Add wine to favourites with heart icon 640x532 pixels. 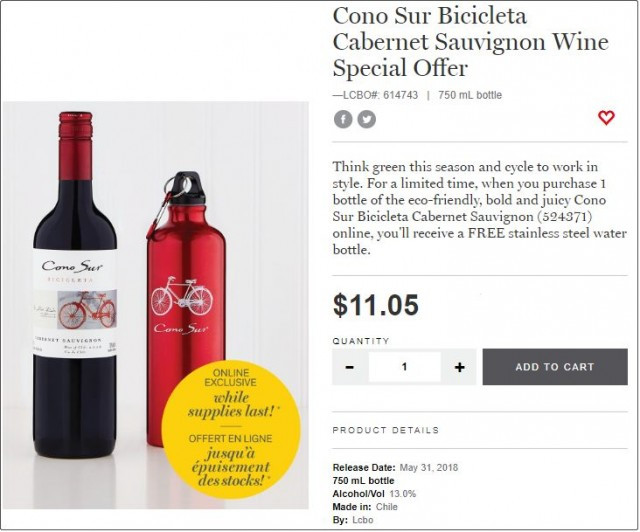coord(606,118)
